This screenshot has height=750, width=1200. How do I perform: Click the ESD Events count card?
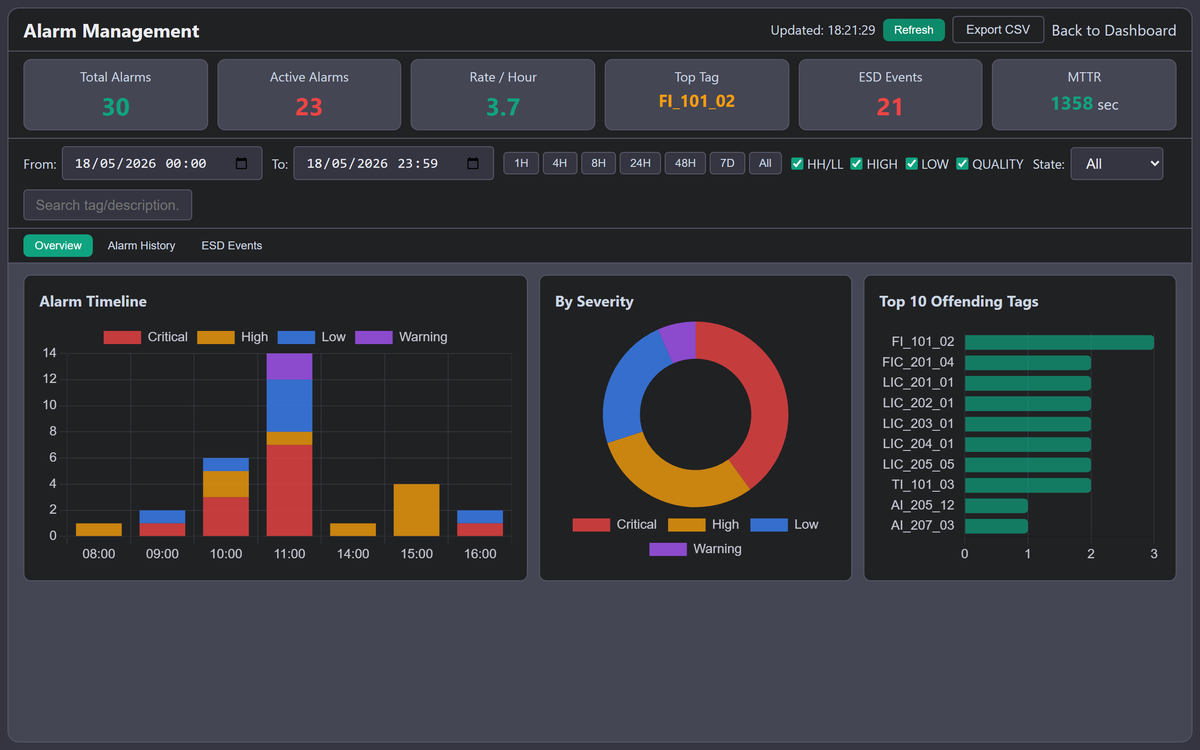pos(890,94)
